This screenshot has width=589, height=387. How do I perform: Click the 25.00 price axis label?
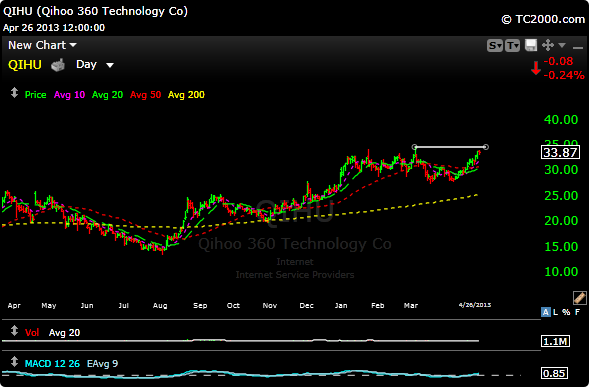(561, 195)
